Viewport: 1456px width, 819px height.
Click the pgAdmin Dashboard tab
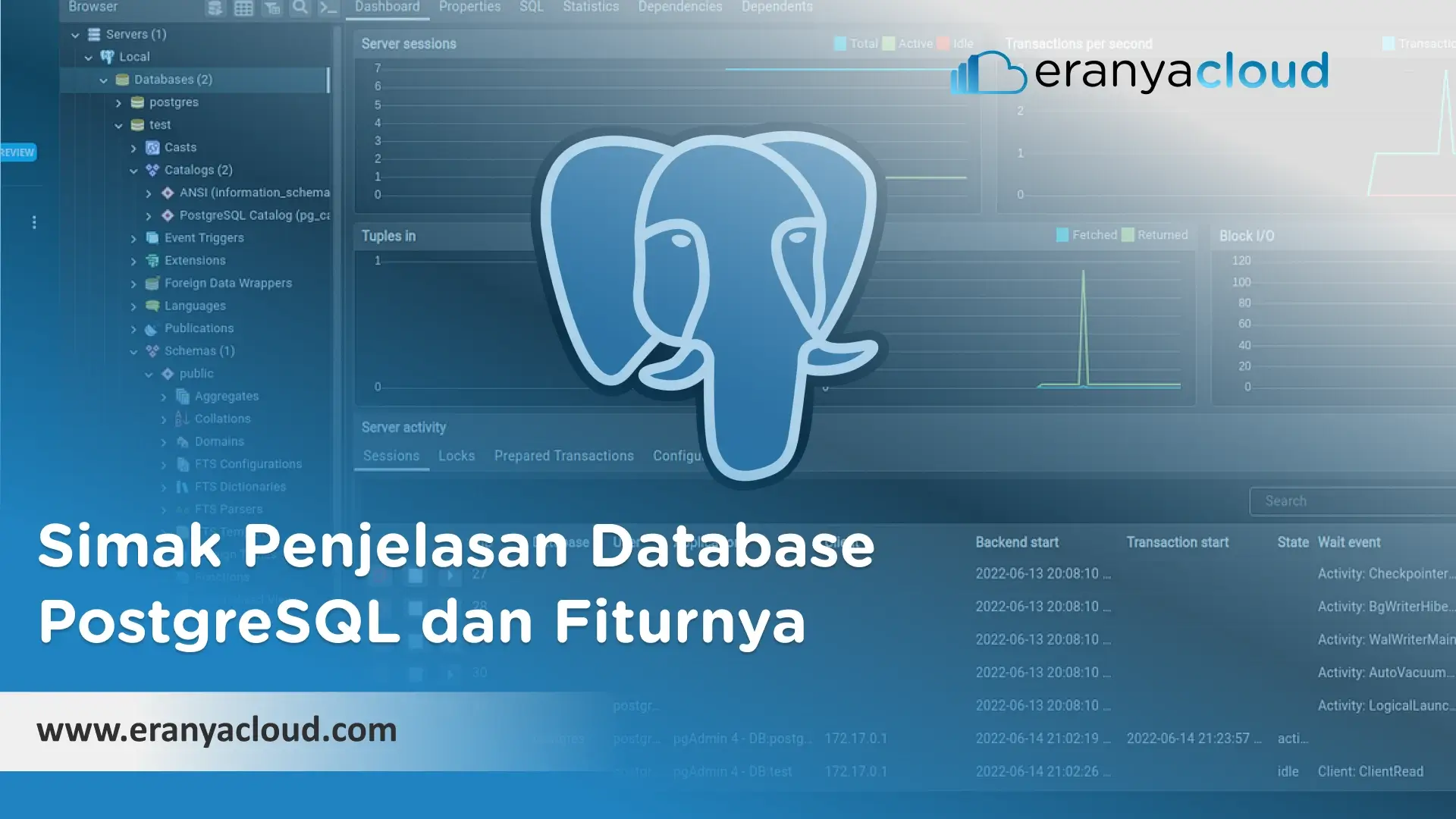coord(388,8)
